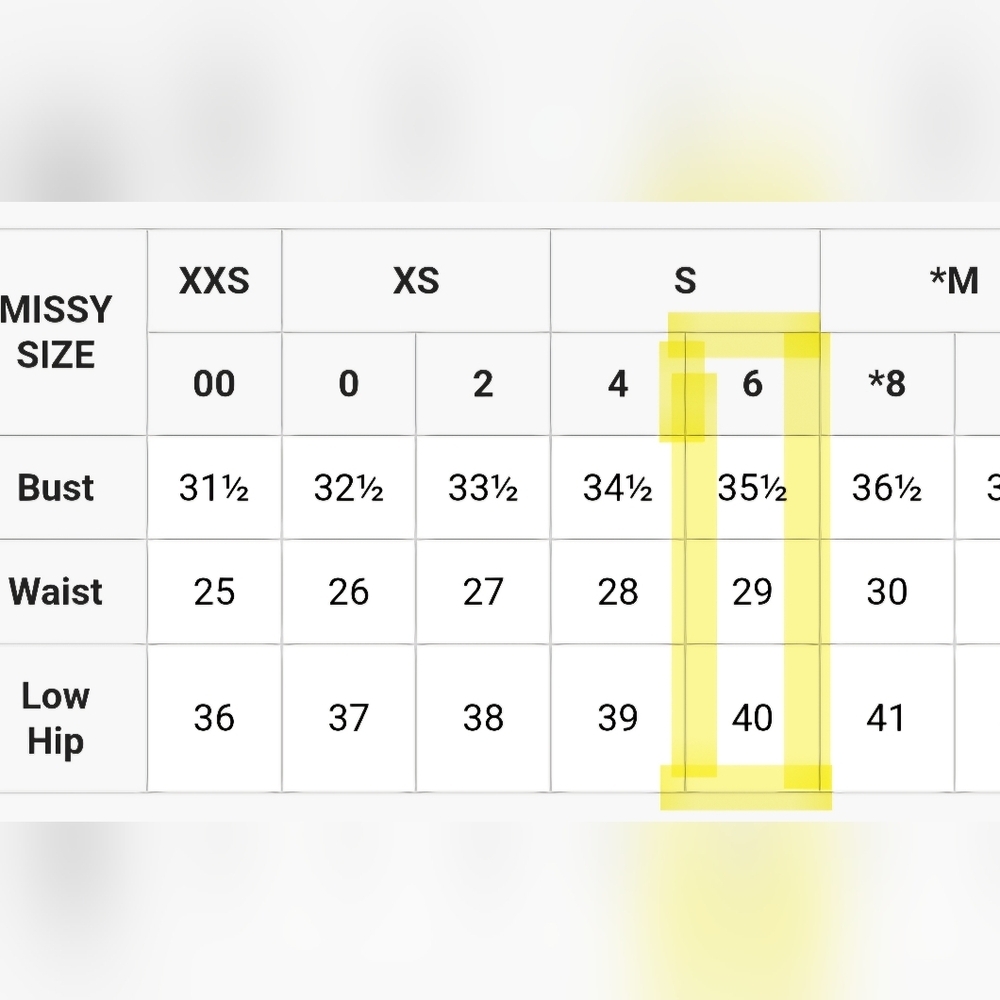Click the highlighted size 6 cell
This screenshot has width=1000, height=1000.
point(752,384)
